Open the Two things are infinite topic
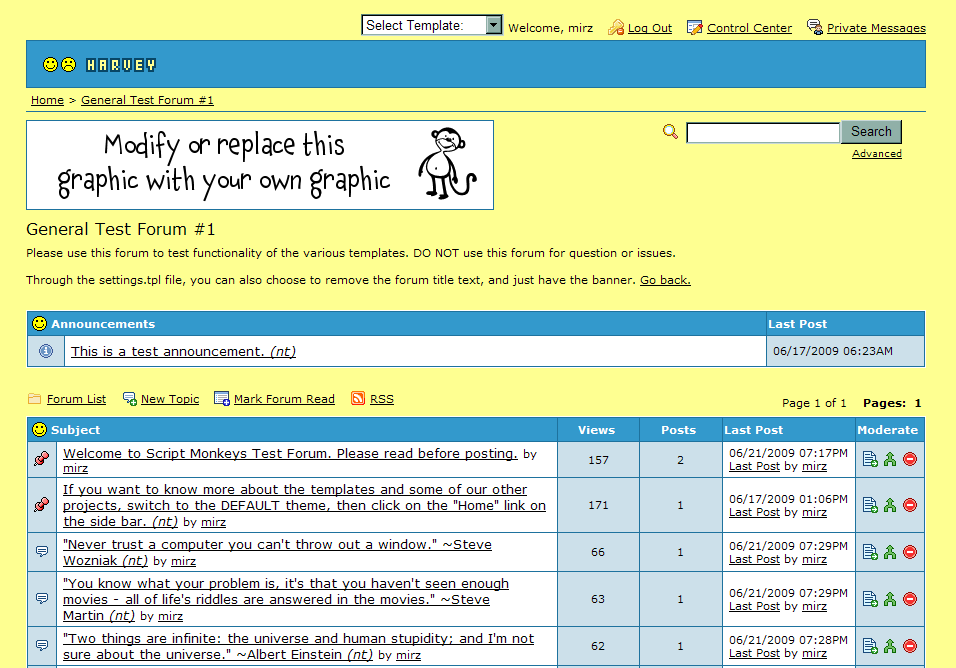The image size is (956, 668). click(298, 646)
